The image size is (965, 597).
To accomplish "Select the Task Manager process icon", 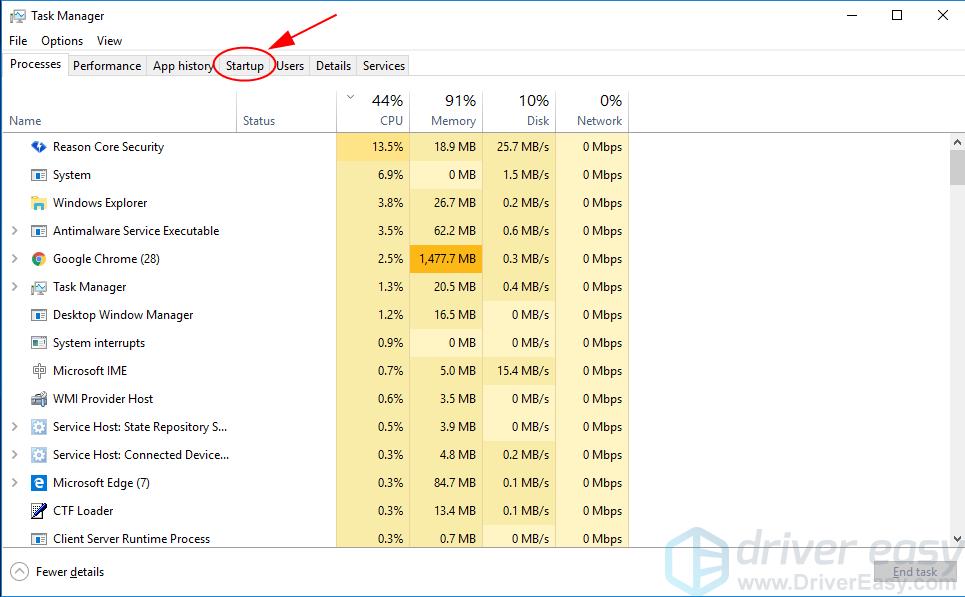I will tap(39, 287).
